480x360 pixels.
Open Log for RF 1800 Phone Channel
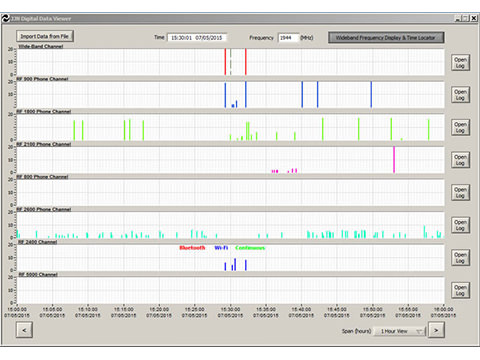460,127
